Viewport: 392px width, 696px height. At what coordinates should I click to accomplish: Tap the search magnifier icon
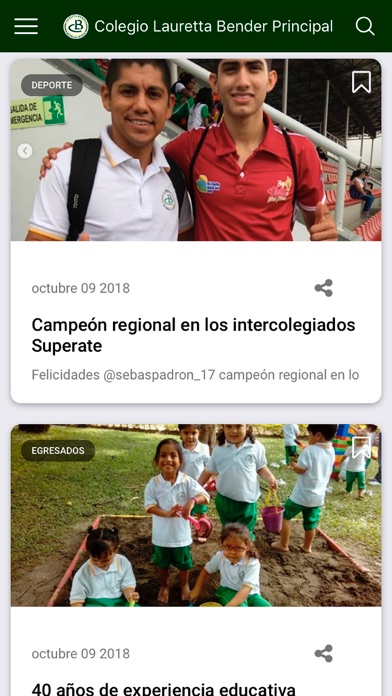click(364, 26)
